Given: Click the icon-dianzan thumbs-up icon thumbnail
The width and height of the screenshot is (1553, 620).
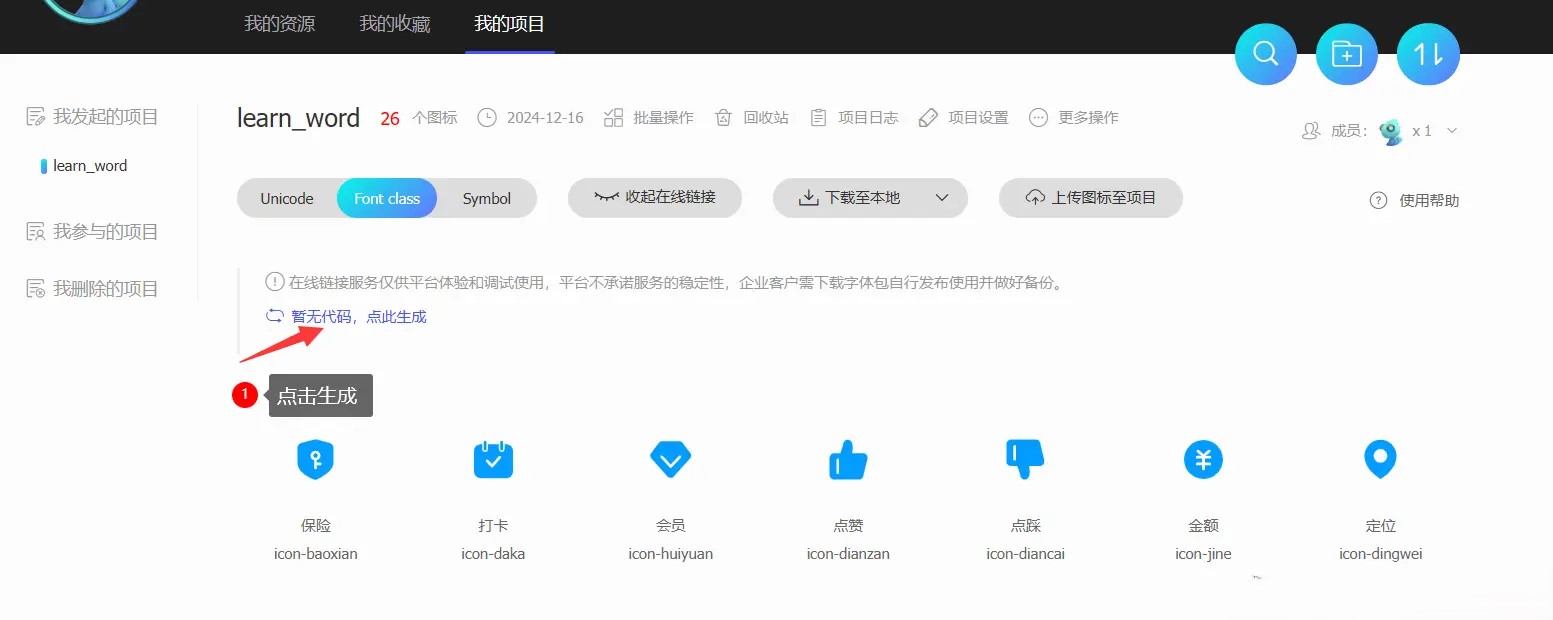Looking at the screenshot, I should click(x=847, y=459).
